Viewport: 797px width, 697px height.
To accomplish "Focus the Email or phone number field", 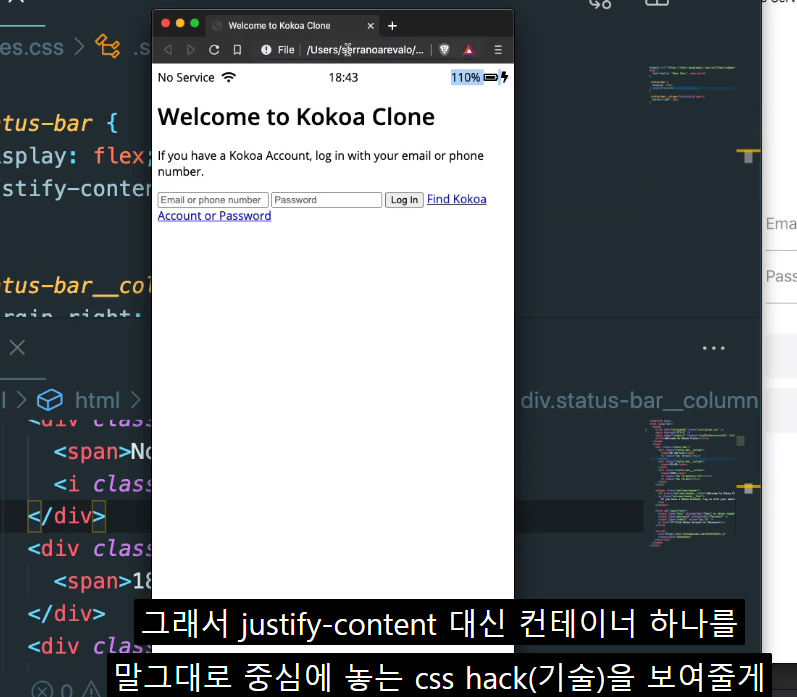I will pyautogui.click(x=213, y=200).
